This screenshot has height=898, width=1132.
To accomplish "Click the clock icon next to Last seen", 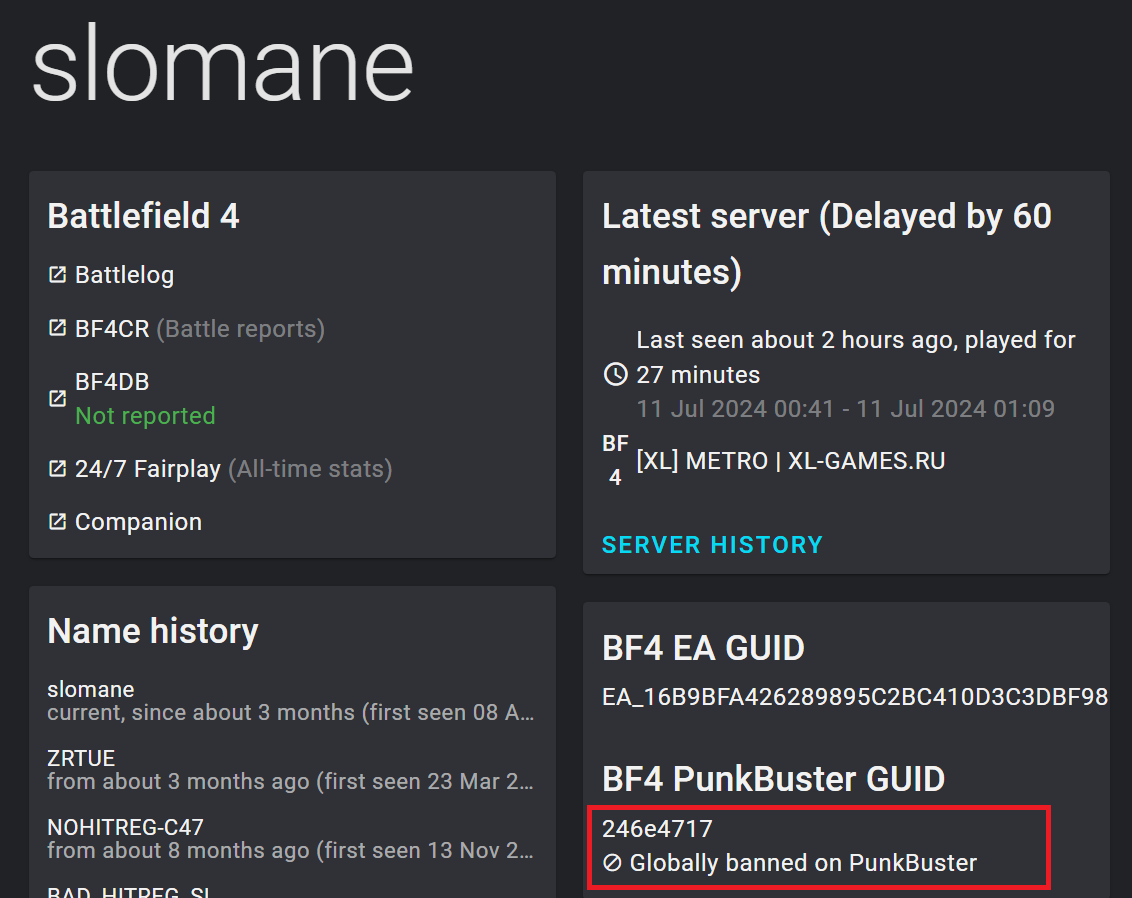I will [616, 375].
